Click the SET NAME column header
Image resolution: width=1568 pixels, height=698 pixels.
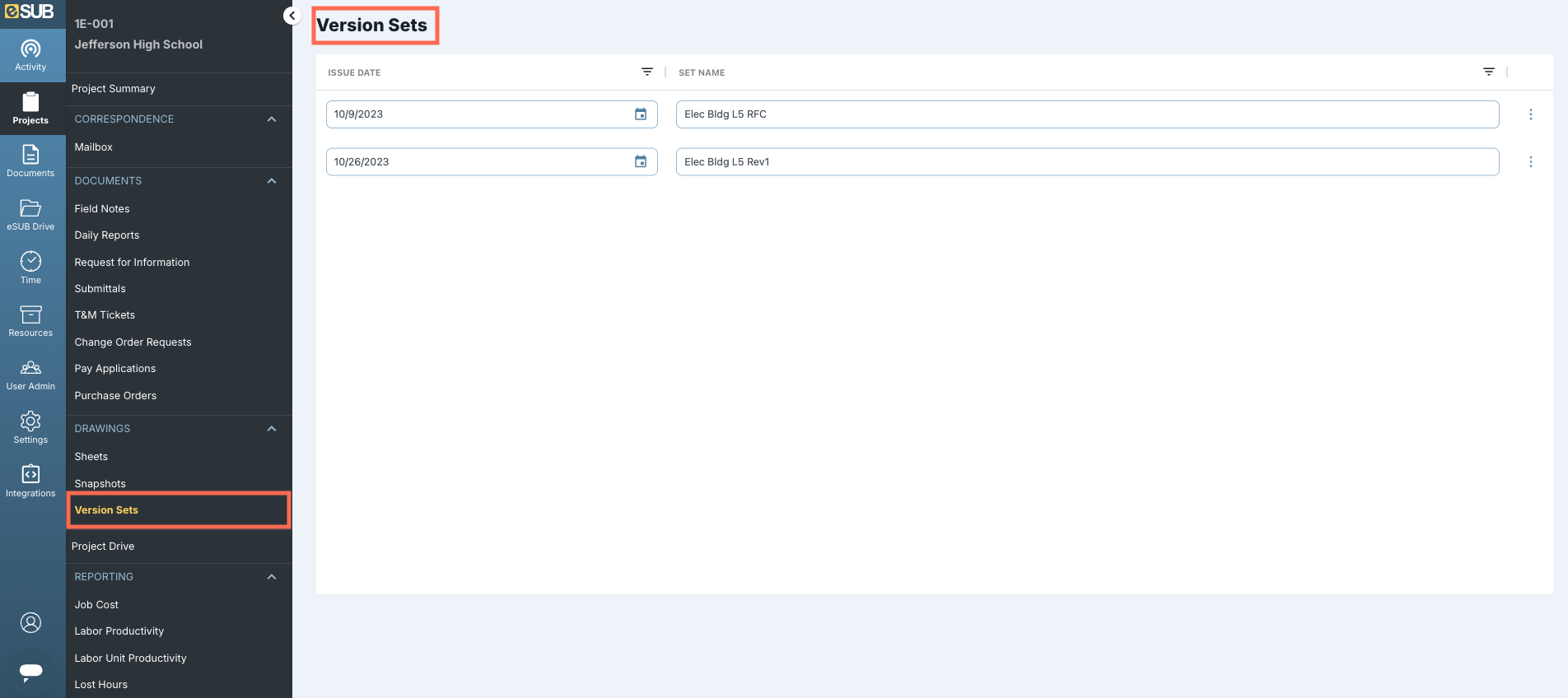pyautogui.click(x=702, y=73)
